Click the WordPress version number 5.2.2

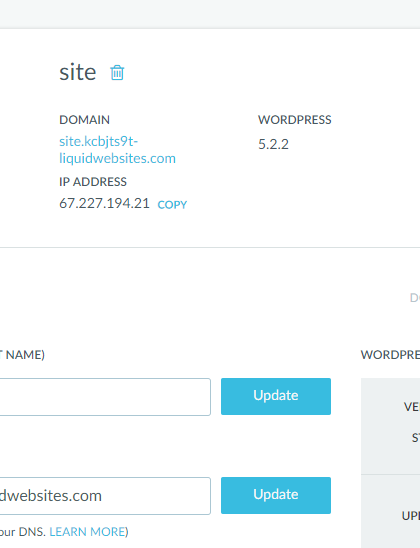point(273,144)
